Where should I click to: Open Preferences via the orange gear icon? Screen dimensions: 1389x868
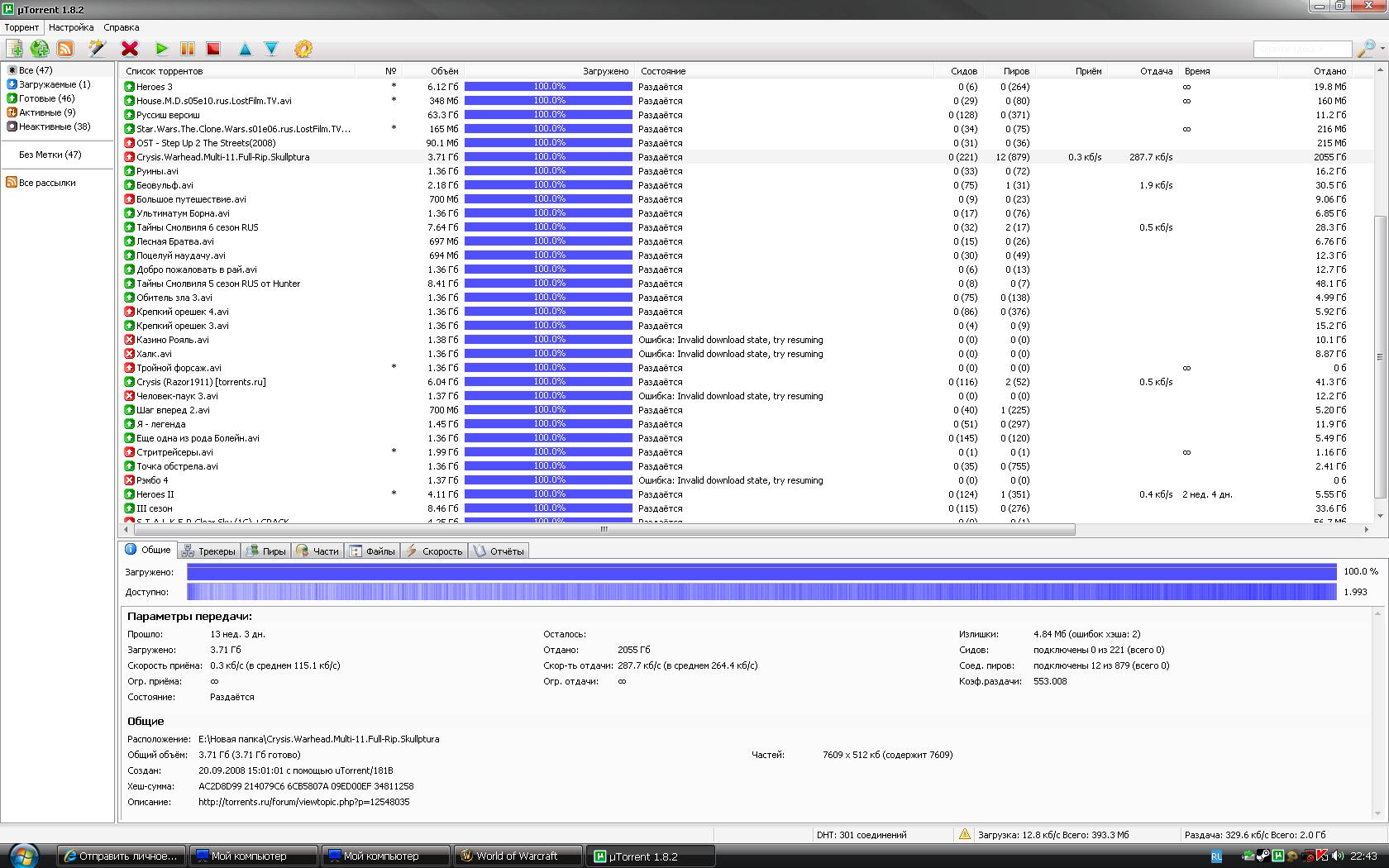click(x=303, y=49)
